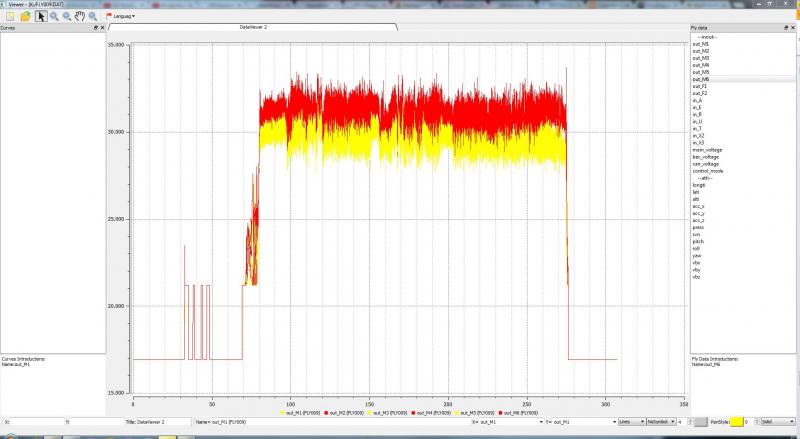
Task: Select in_R in Fly data list
Action: tap(697, 115)
